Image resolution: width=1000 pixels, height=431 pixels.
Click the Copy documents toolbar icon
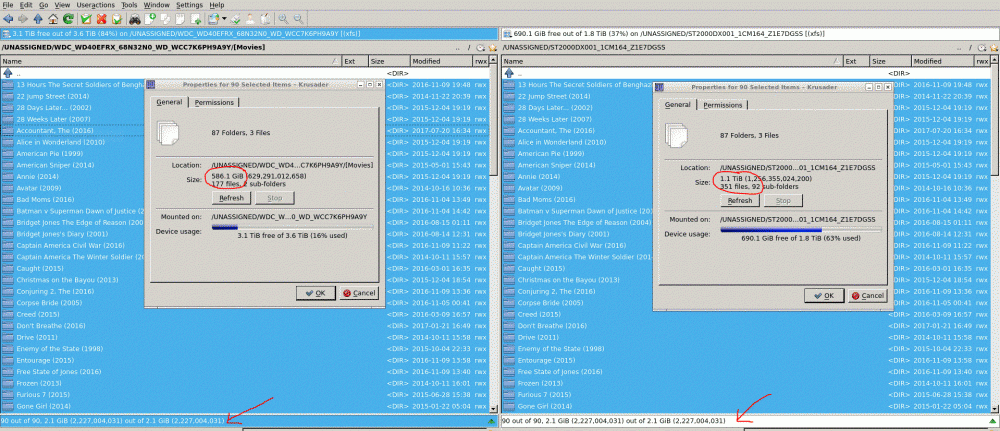pyautogui.click(x=166, y=18)
